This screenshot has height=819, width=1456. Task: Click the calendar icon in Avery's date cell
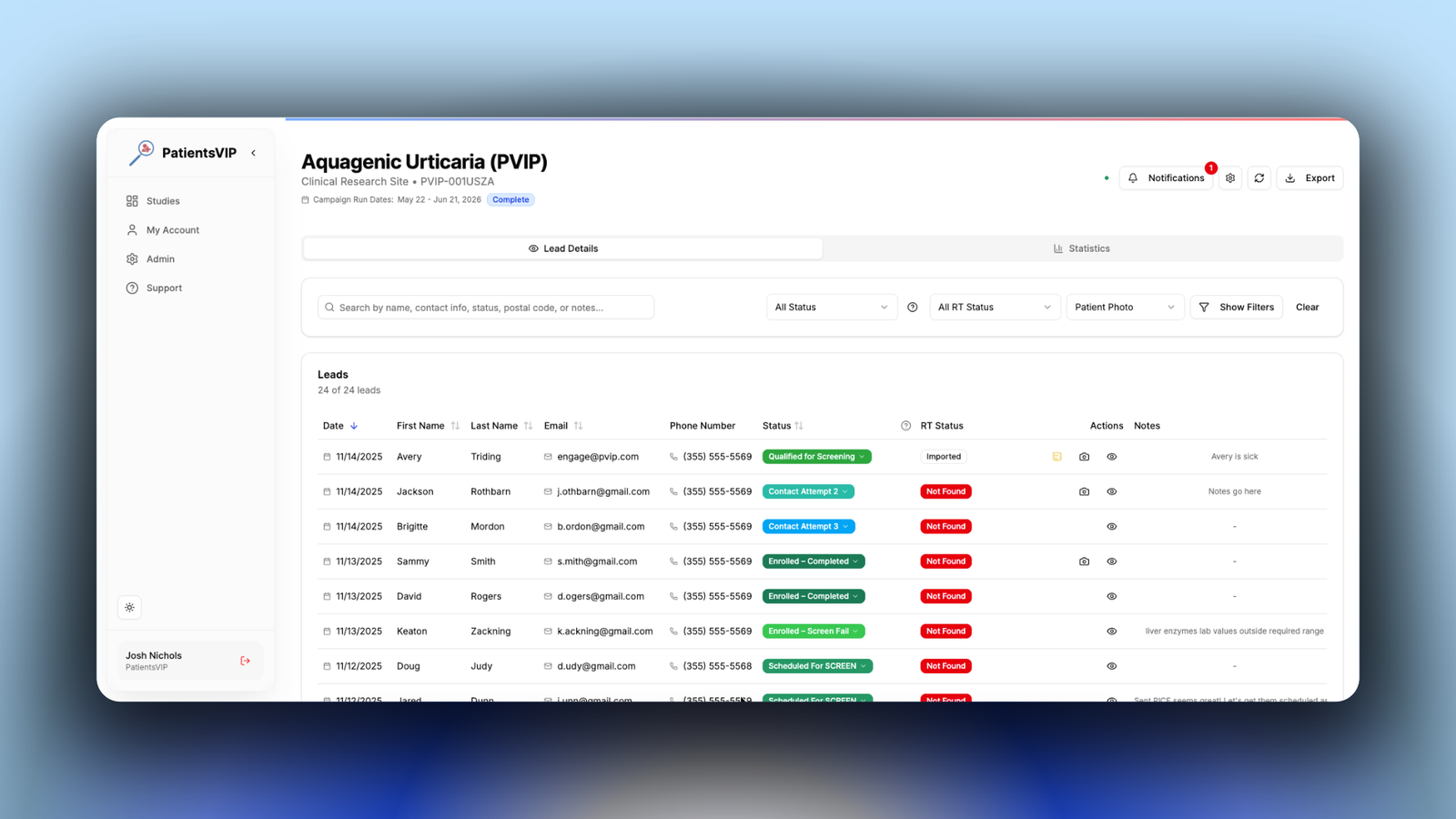point(327,457)
